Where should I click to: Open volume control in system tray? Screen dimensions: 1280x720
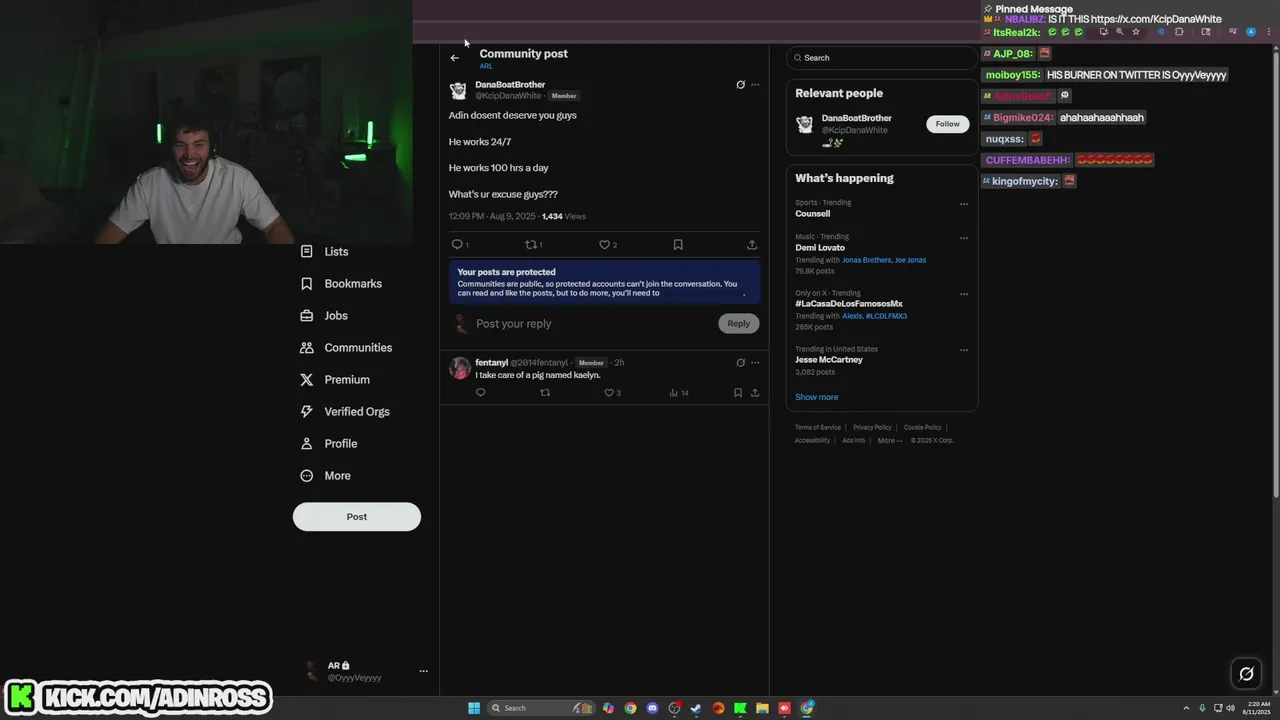(x=1231, y=708)
